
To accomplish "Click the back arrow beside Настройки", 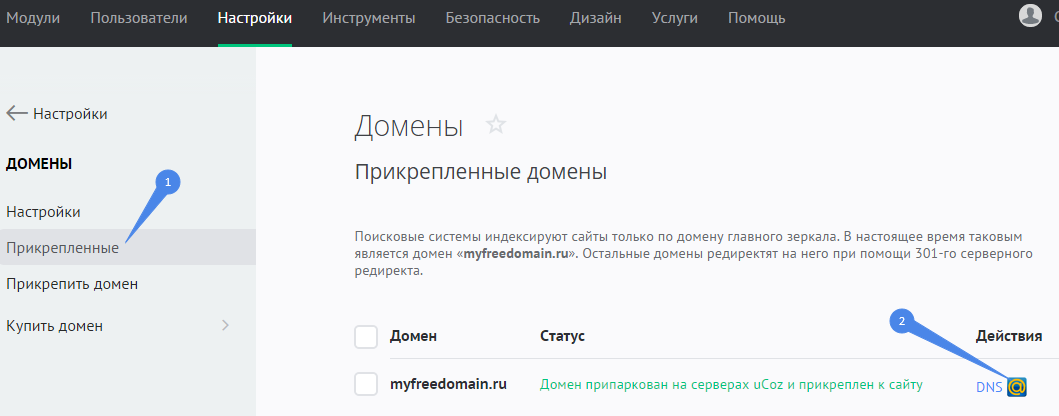I will (x=16, y=114).
